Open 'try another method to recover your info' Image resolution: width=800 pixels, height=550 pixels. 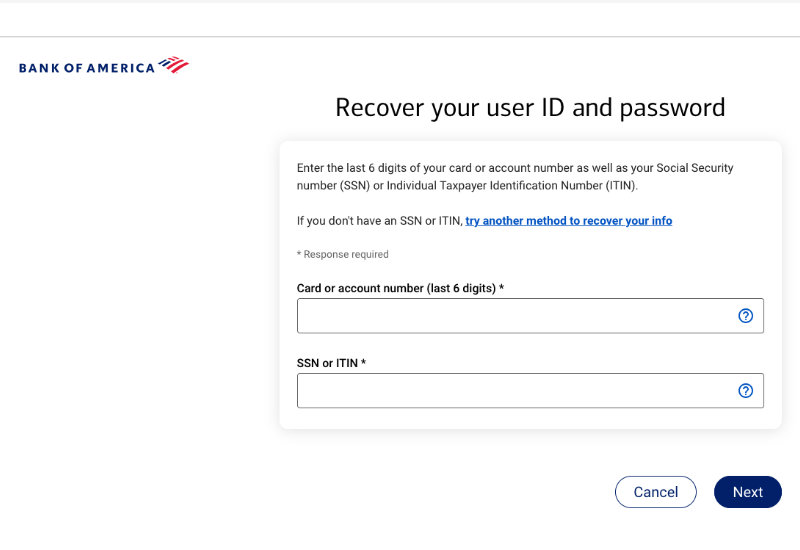tap(568, 221)
